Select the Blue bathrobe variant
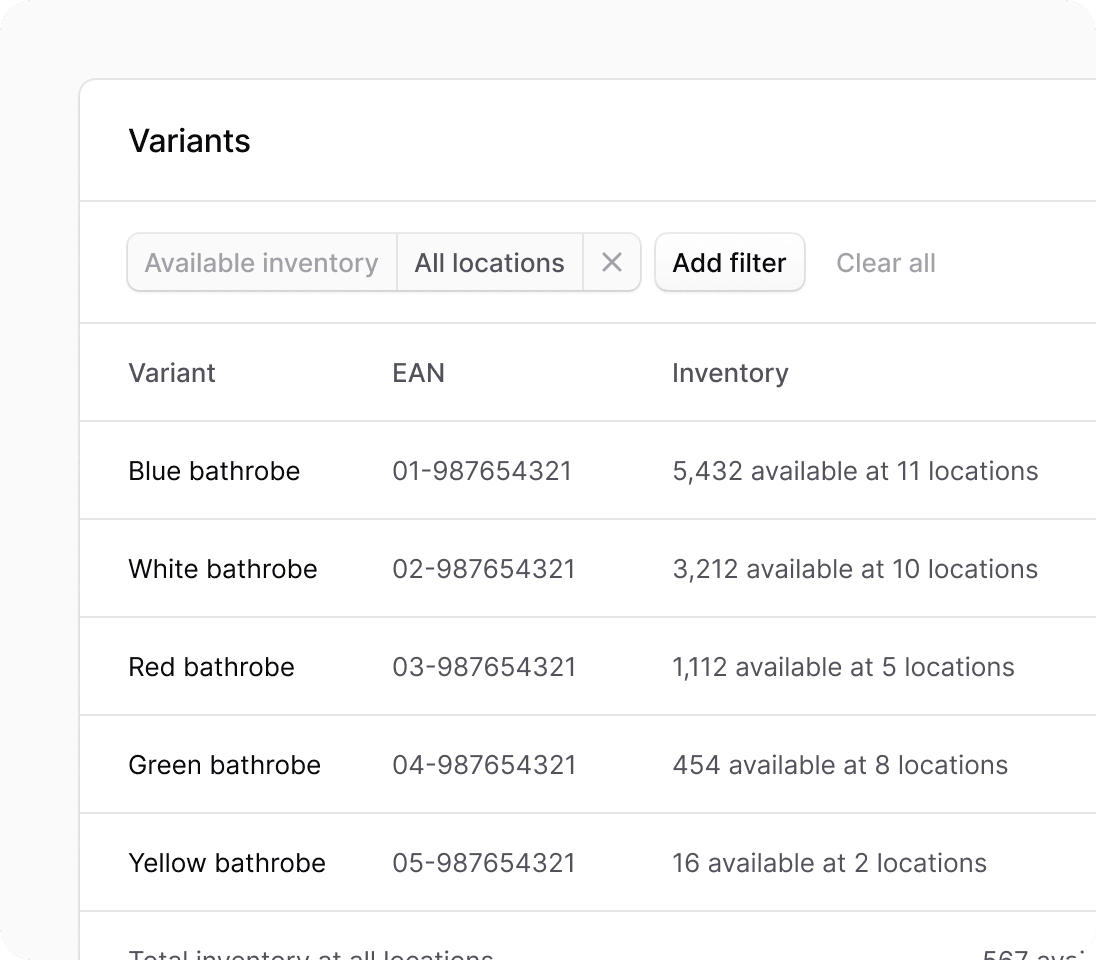 [213, 470]
